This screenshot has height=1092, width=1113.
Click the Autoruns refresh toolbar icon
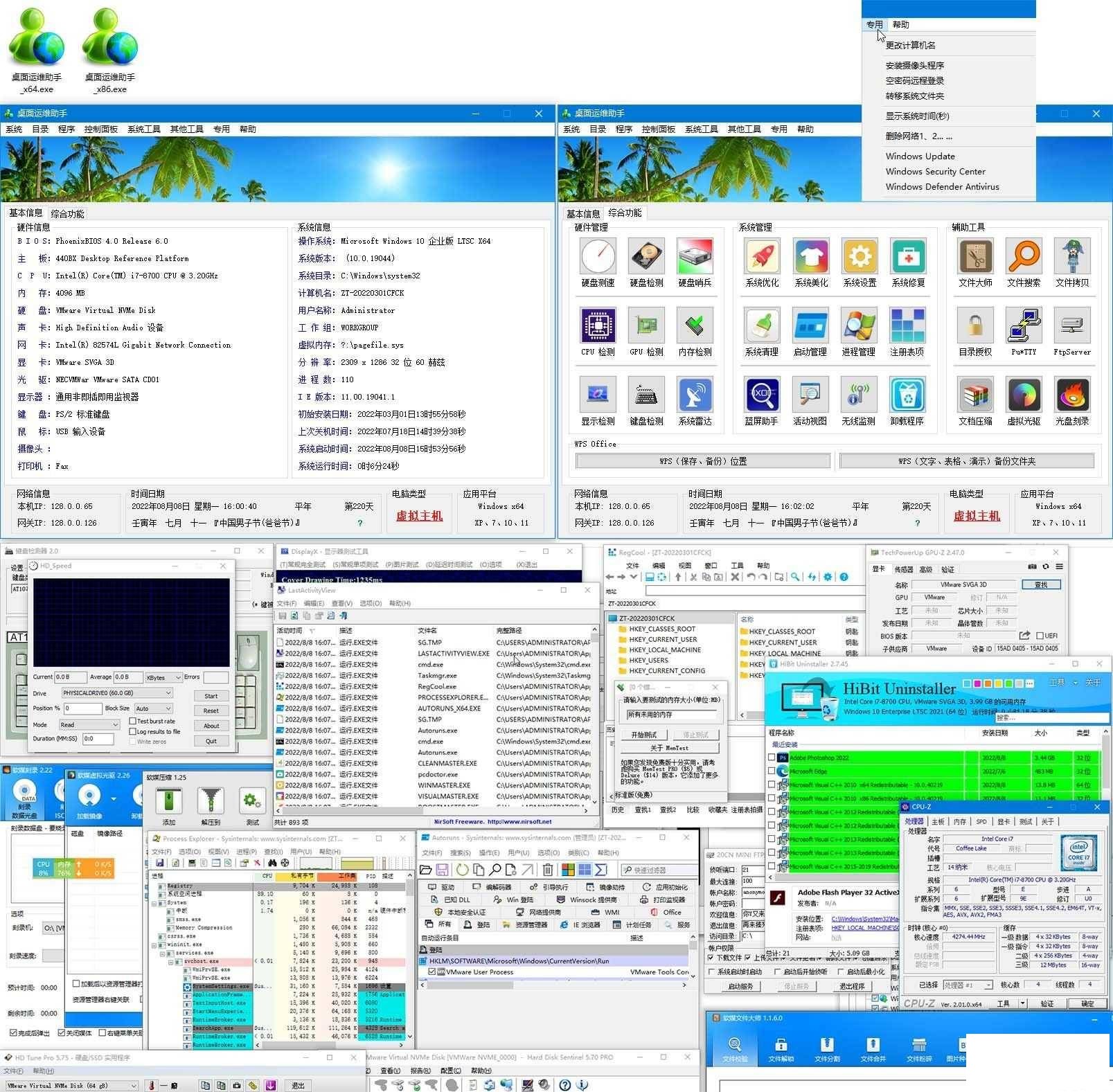click(461, 870)
